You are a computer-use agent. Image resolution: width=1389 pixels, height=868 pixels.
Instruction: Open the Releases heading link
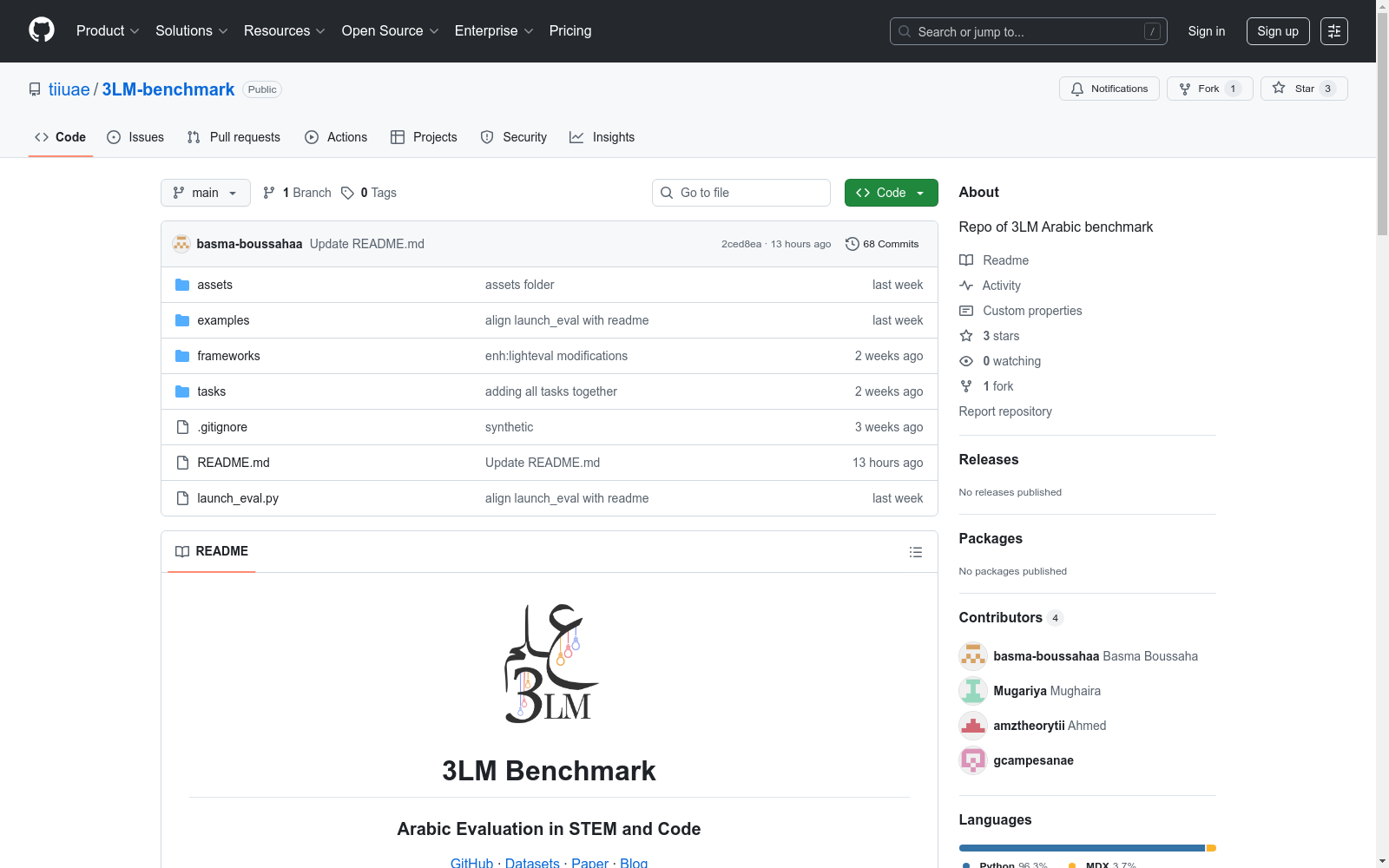coord(989,459)
